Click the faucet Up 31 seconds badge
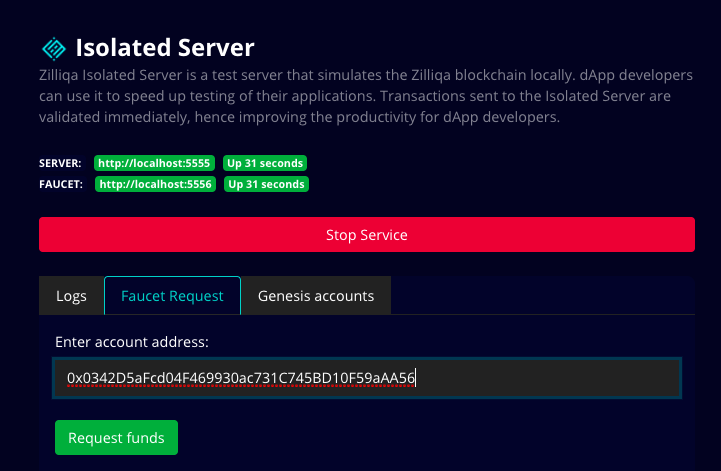The height and width of the screenshot is (471, 721). pyautogui.click(x=266, y=184)
